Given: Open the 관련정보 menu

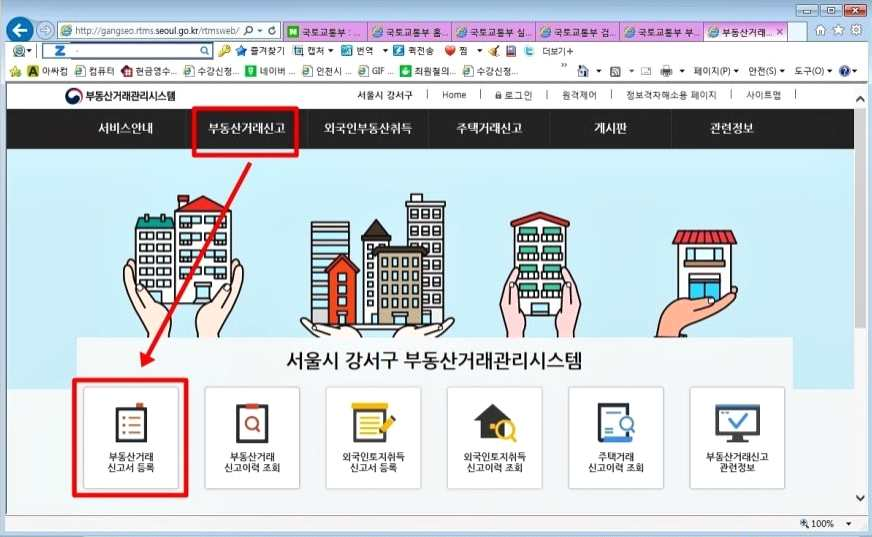Looking at the screenshot, I should (732, 128).
